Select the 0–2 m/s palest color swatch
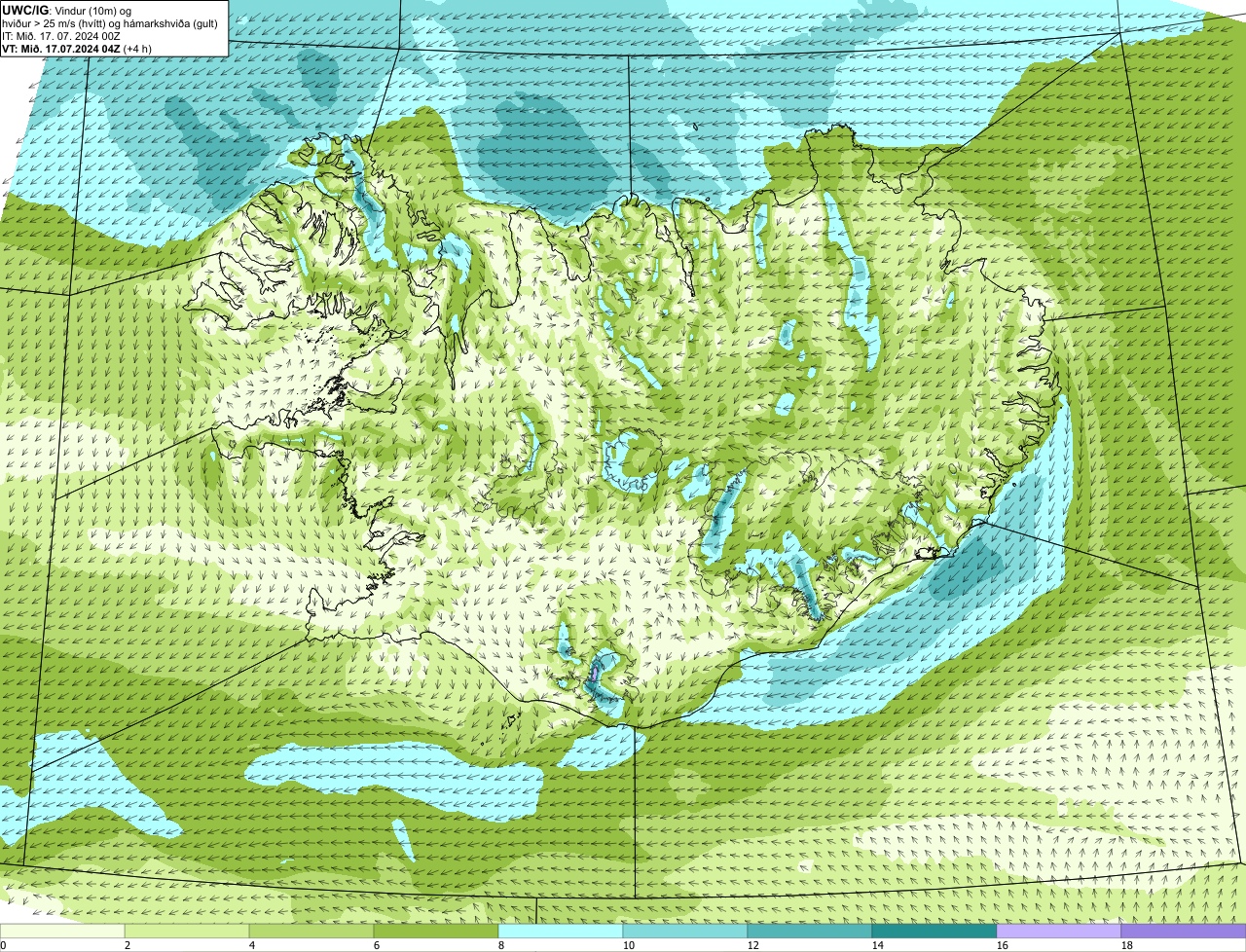This screenshot has width=1246, height=952. [62, 931]
